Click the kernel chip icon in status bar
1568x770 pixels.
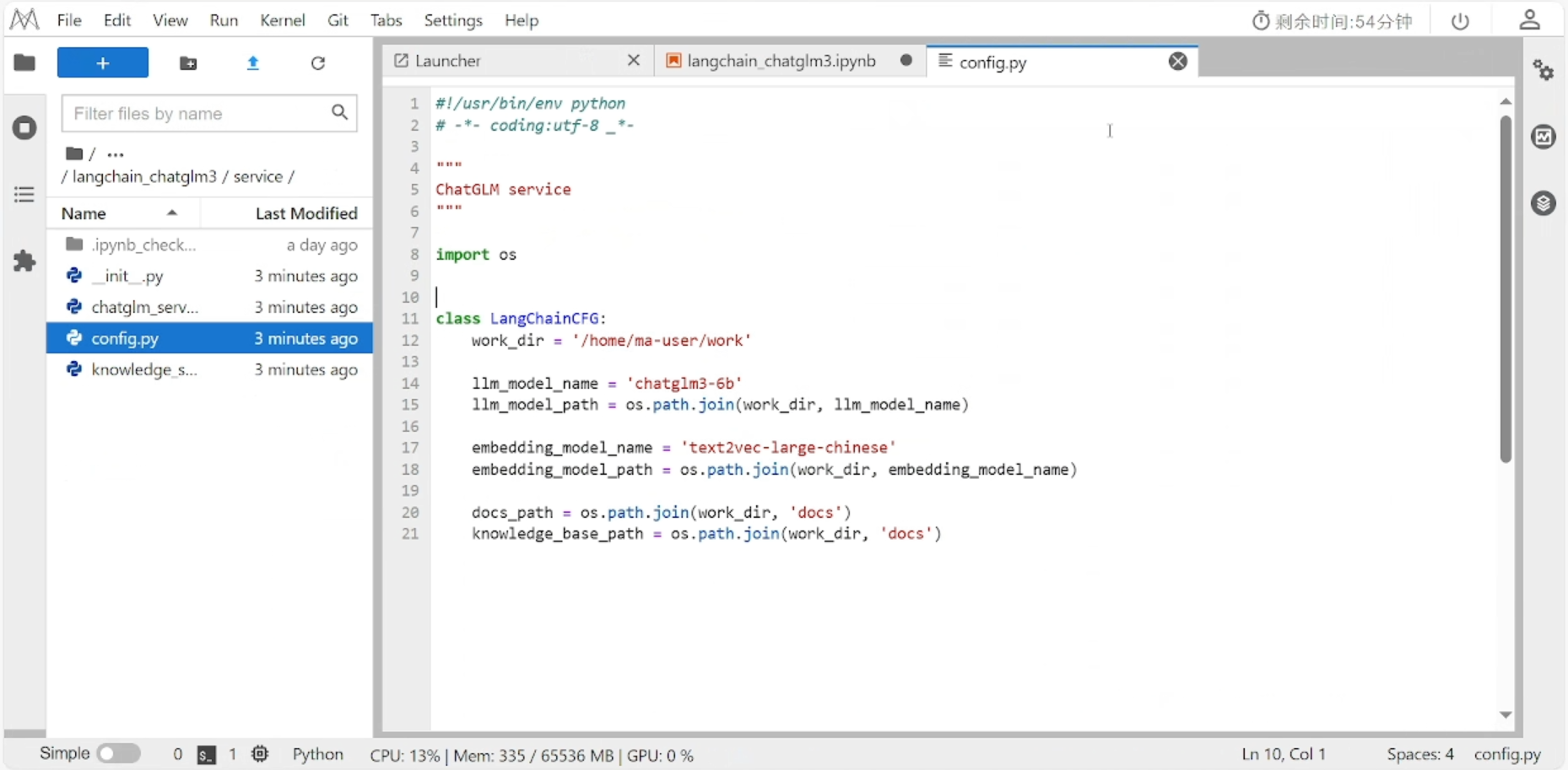[260, 754]
